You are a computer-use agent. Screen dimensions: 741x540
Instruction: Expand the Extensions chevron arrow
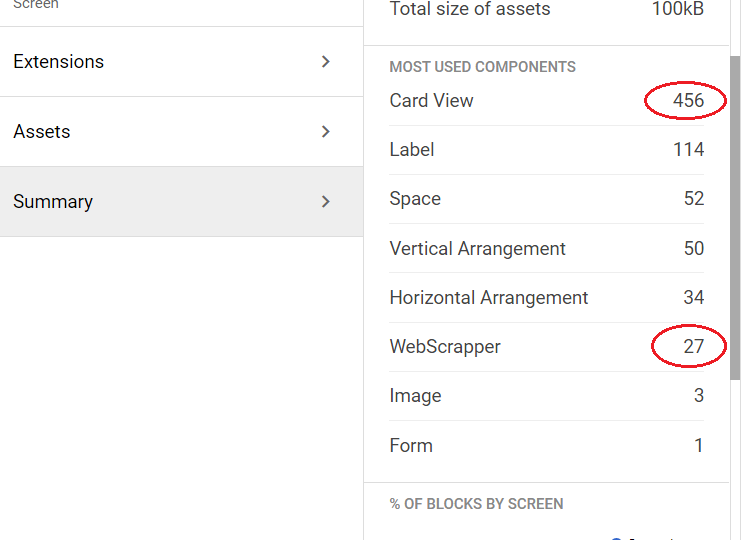325,62
